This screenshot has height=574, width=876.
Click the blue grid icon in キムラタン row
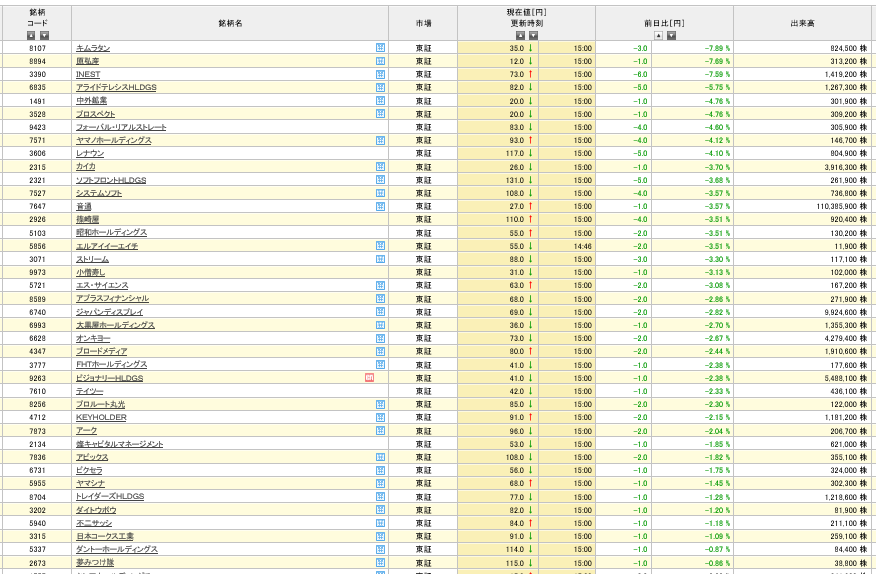tap(380, 48)
